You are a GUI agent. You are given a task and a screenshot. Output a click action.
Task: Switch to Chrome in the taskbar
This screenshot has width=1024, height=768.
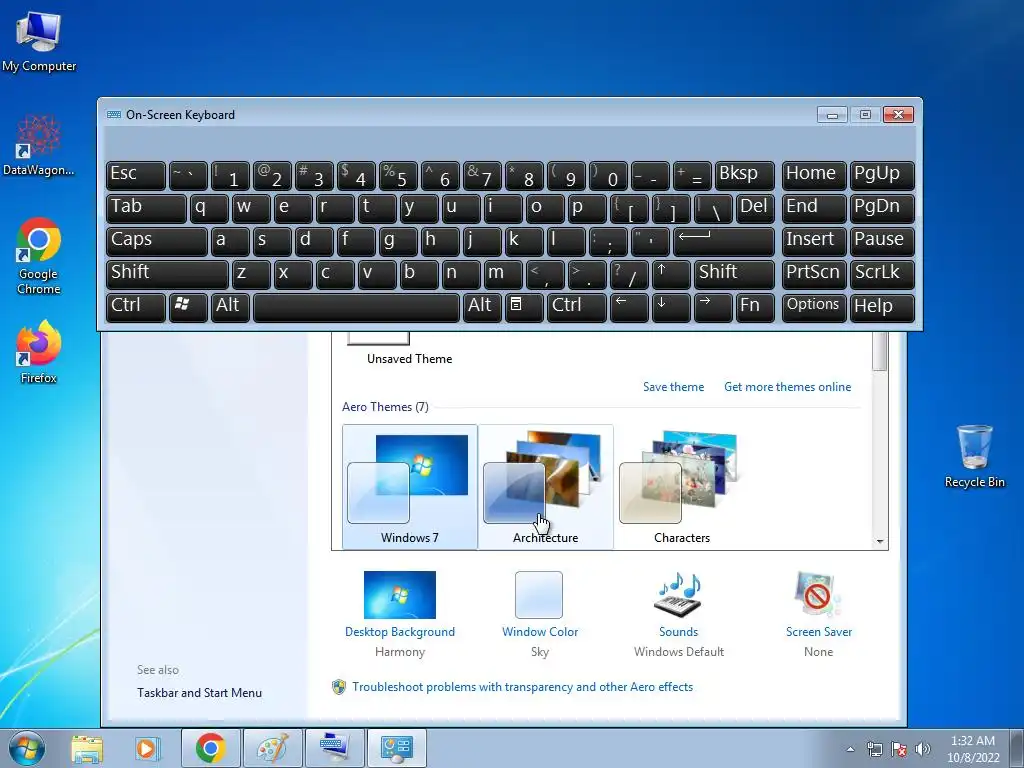[210, 748]
